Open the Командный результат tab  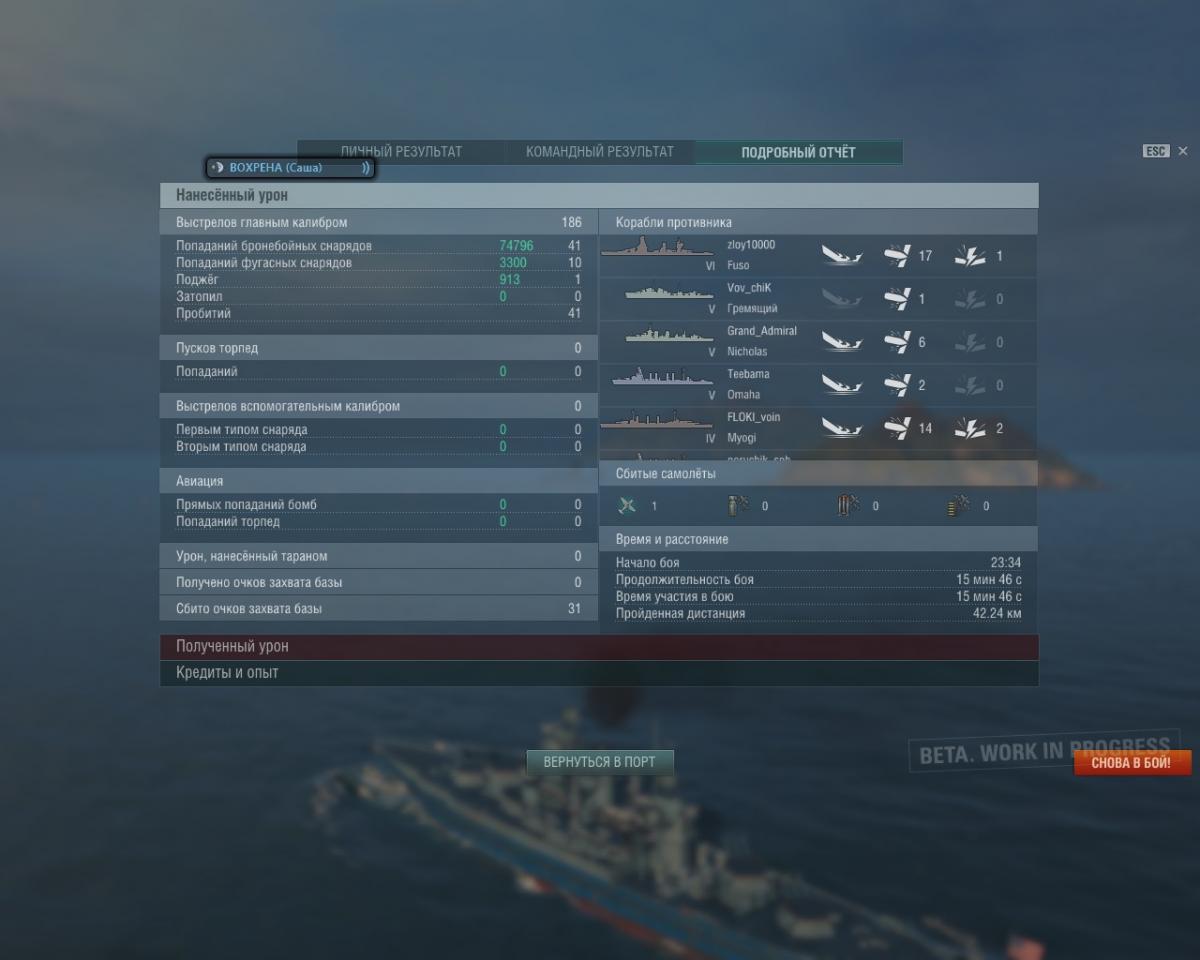tap(600, 152)
